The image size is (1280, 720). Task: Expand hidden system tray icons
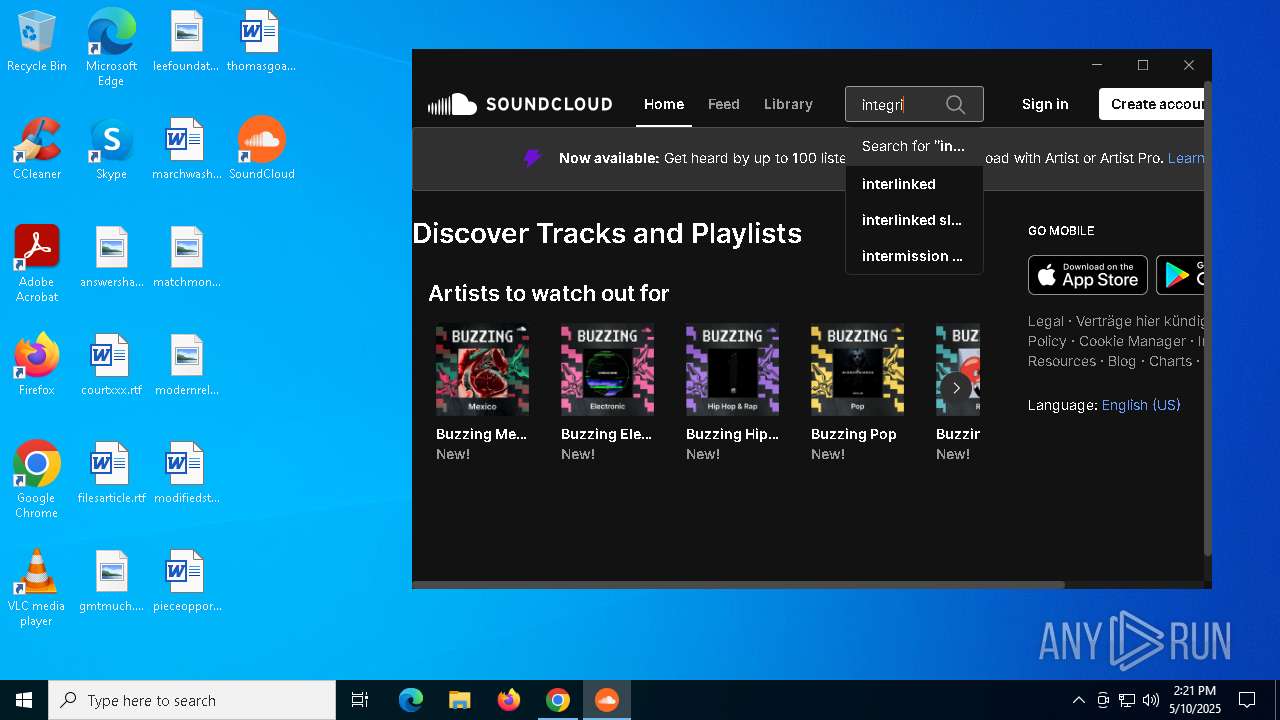[x=1078, y=700]
